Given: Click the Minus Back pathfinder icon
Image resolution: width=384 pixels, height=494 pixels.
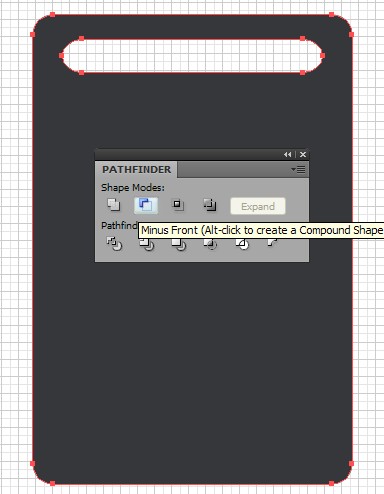Looking at the screenshot, I should point(272,243).
